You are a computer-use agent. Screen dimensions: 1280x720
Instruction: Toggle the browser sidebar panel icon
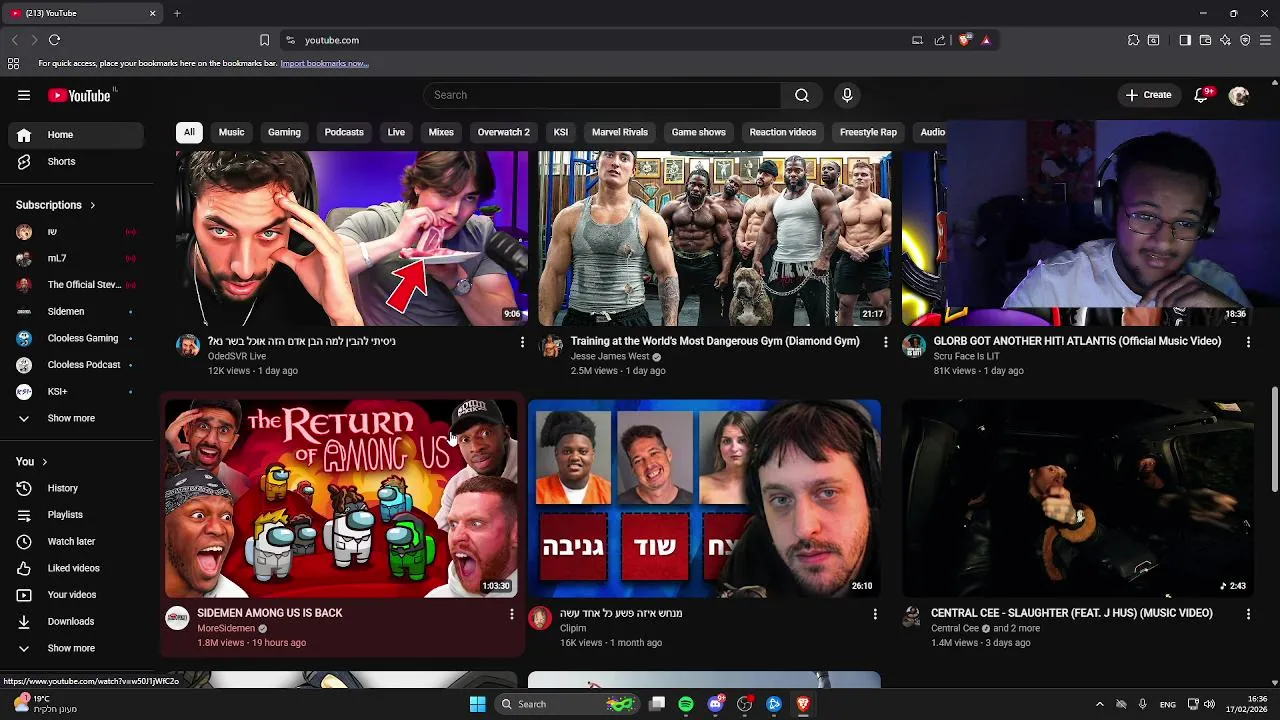click(1185, 40)
